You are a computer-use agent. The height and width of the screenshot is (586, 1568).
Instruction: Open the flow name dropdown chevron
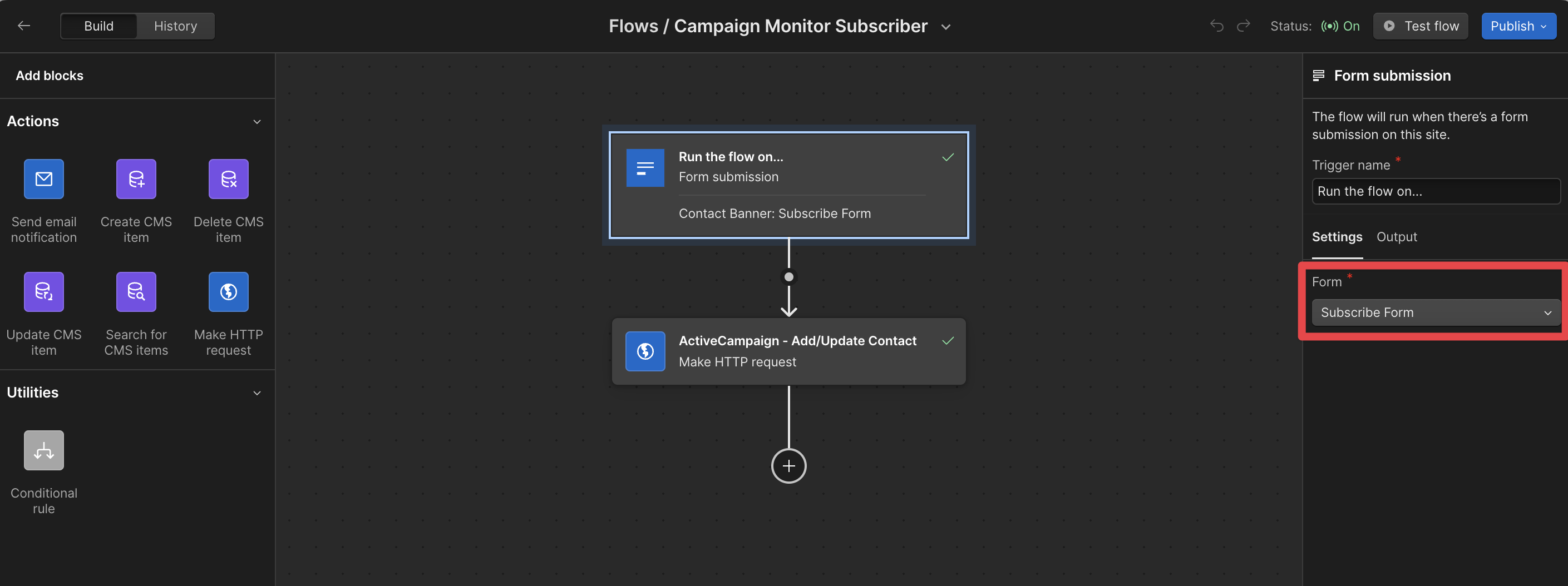946,27
